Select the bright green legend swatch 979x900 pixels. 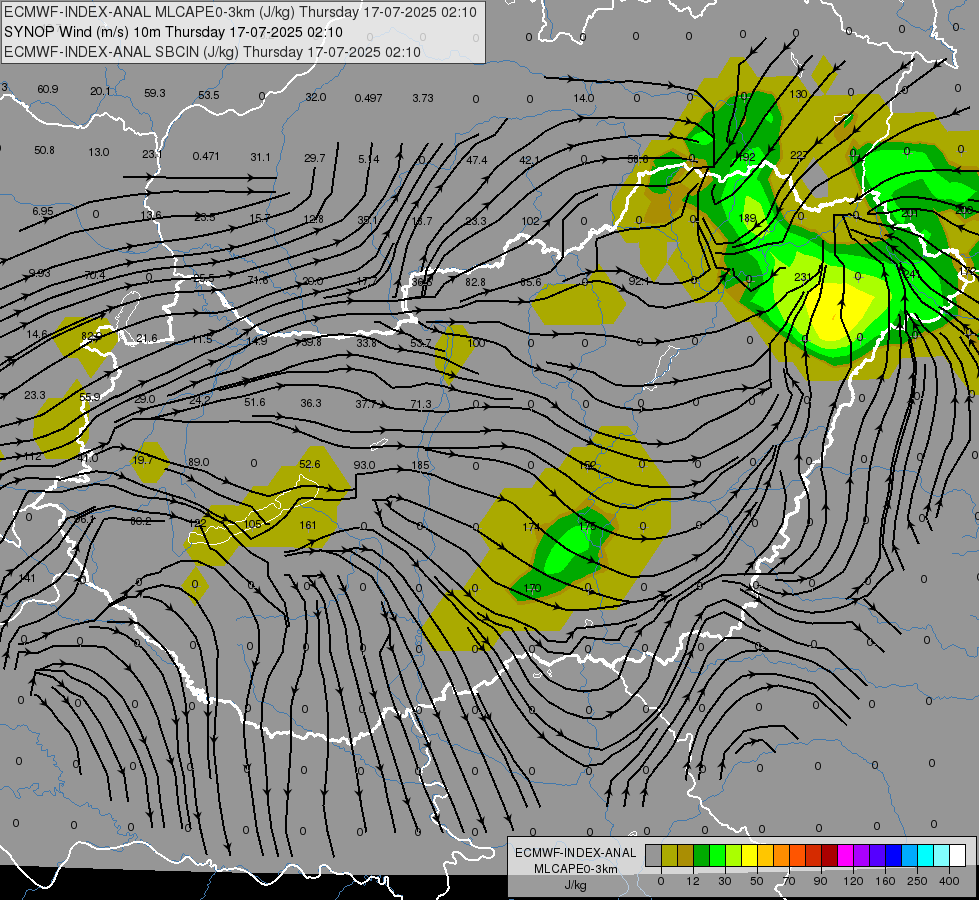[717, 855]
